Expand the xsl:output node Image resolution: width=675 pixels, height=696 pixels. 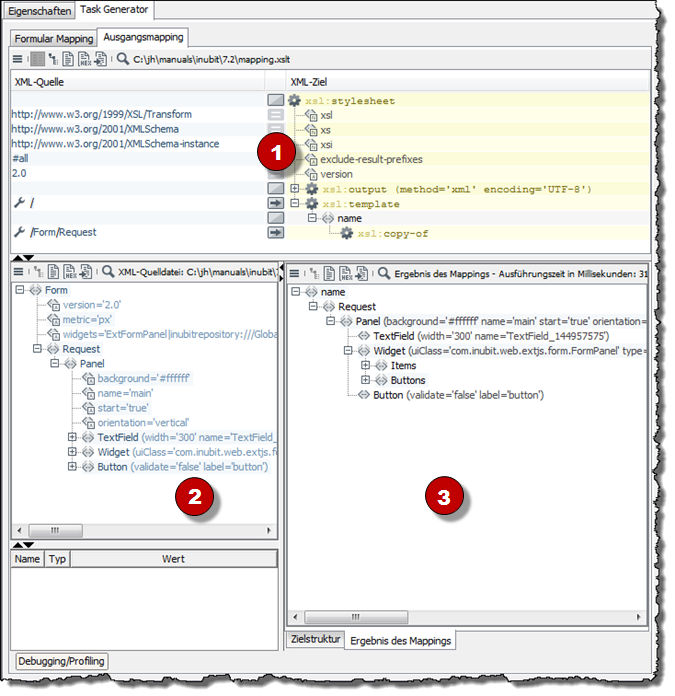tap(295, 188)
